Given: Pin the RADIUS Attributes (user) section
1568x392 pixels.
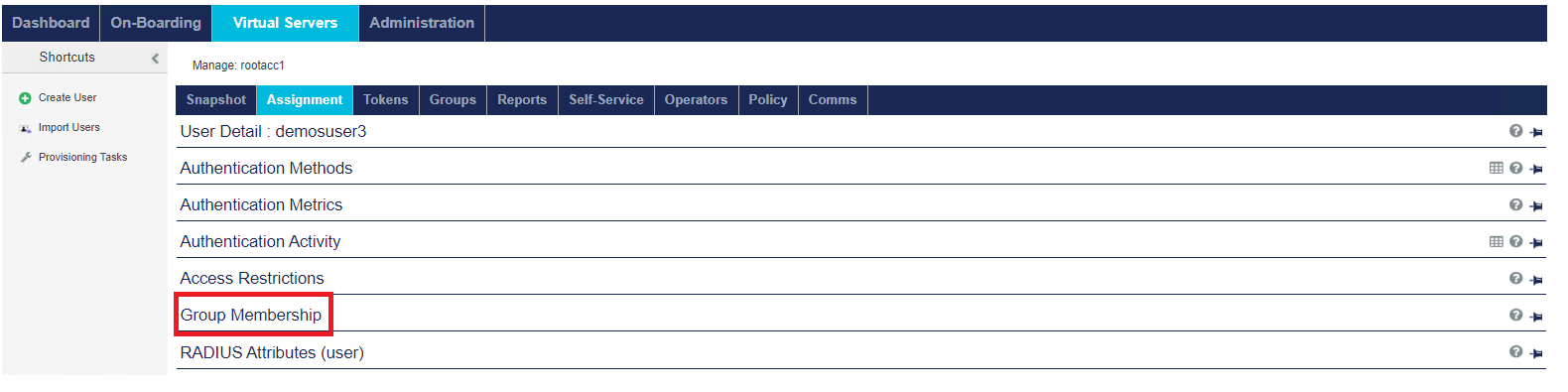Looking at the screenshot, I should 1536,353.
